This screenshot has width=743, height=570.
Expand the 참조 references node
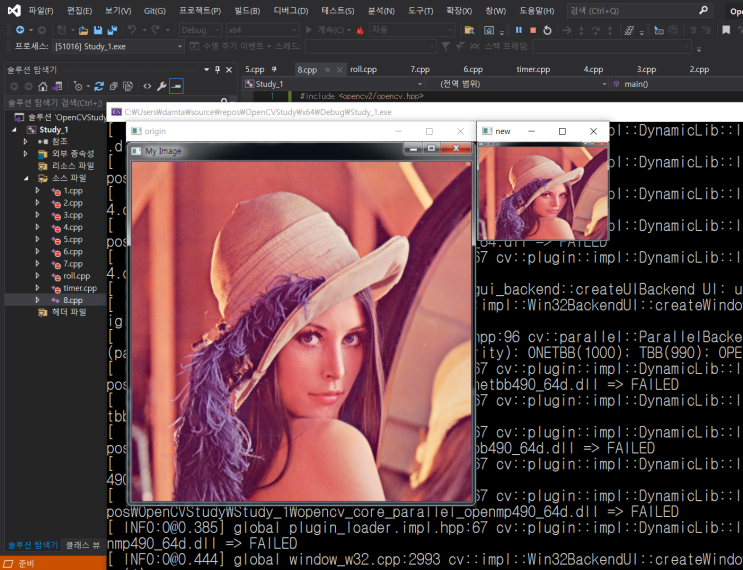[26, 142]
